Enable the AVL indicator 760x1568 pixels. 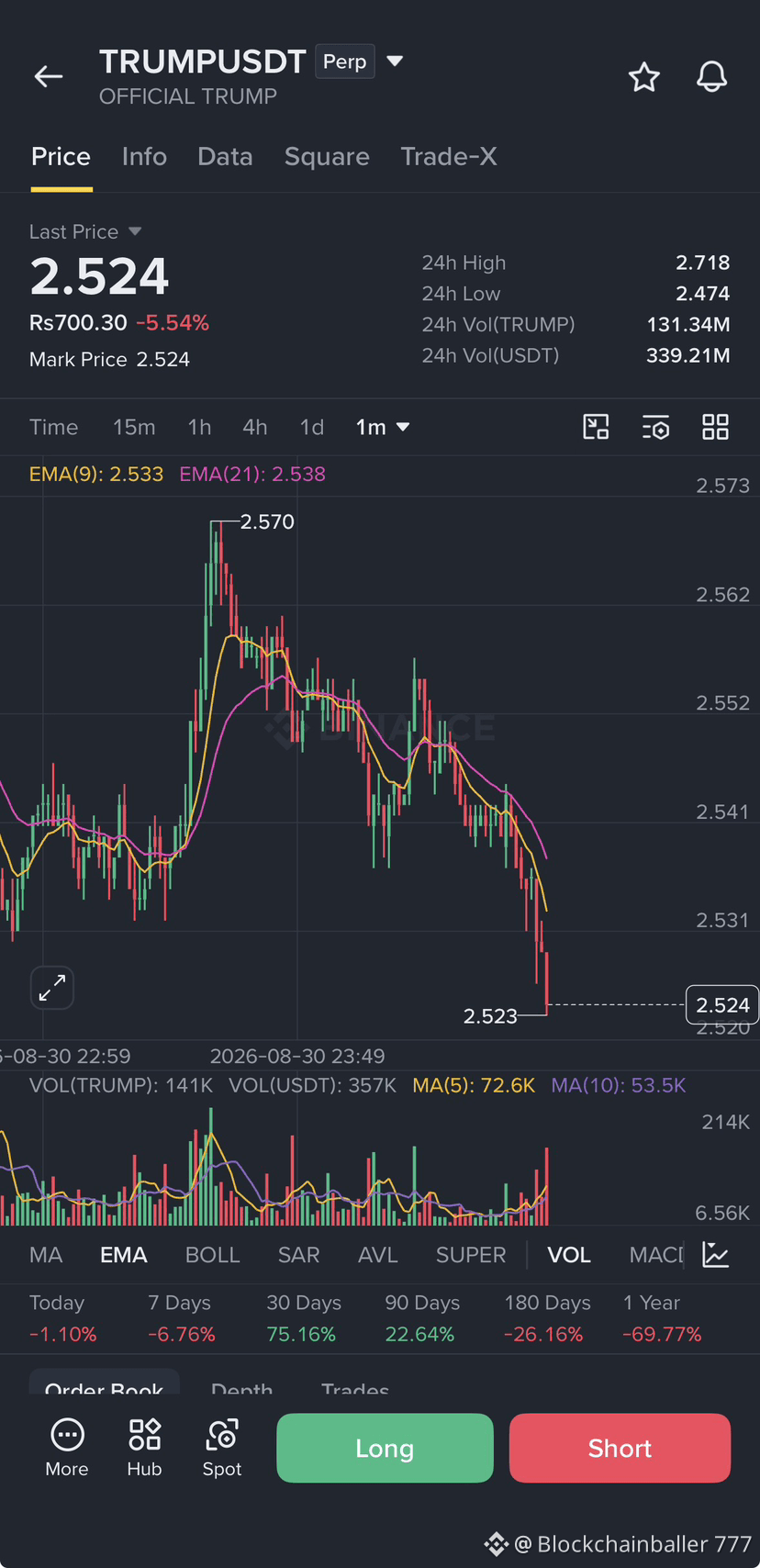click(378, 1255)
